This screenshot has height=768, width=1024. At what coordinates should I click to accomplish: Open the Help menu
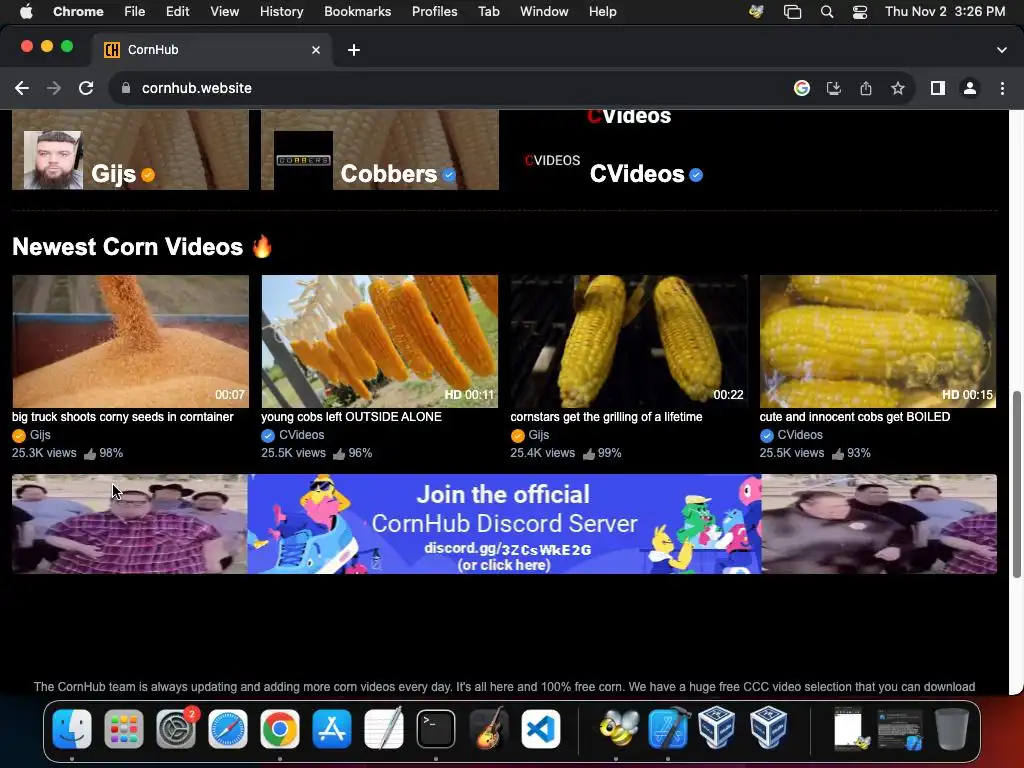[x=602, y=12]
